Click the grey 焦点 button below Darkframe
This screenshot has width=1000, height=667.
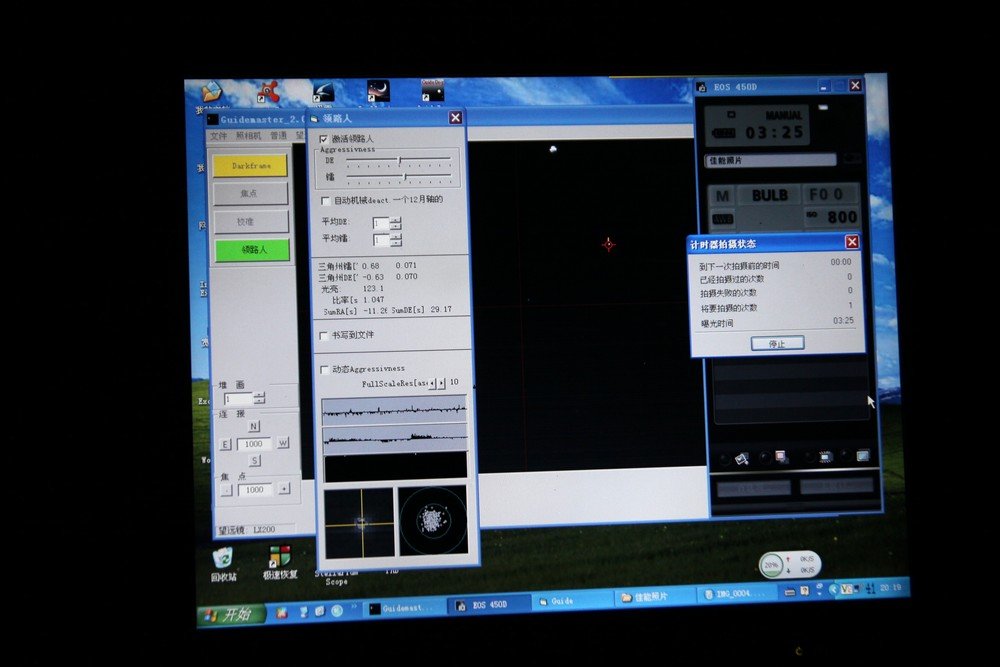point(250,193)
